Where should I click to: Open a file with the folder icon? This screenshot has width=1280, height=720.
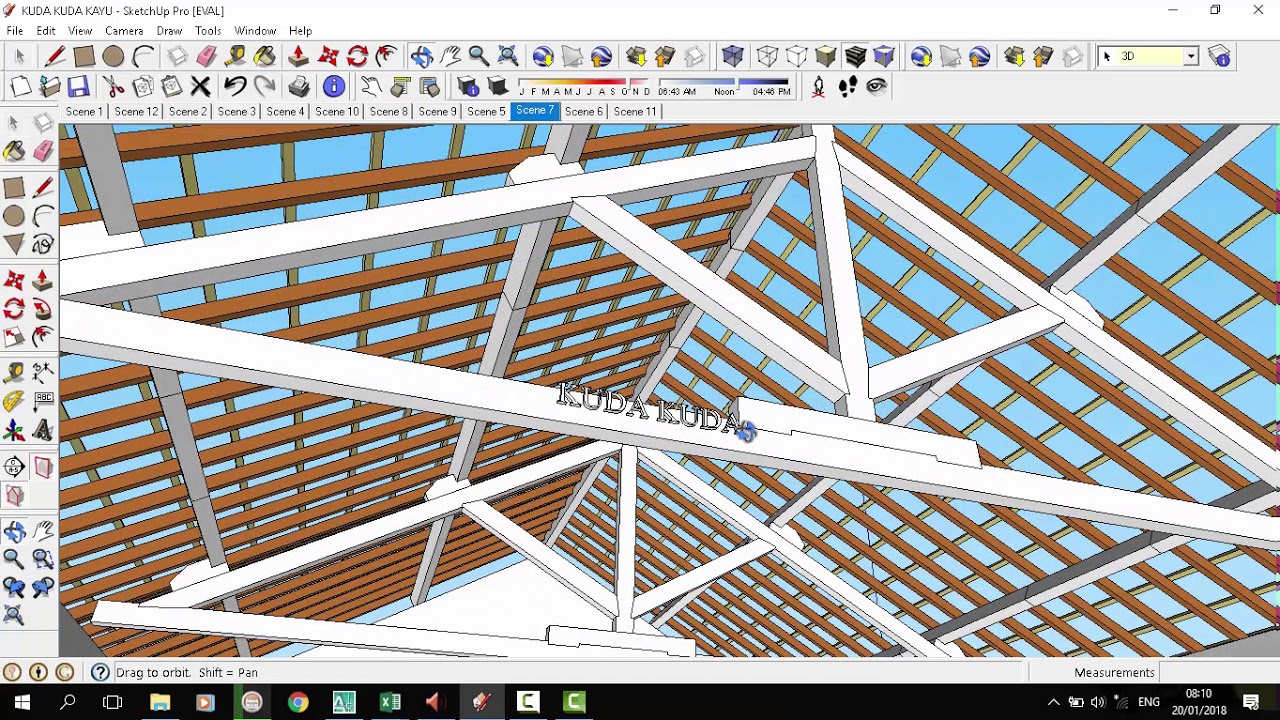pyautogui.click(x=49, y=86)
